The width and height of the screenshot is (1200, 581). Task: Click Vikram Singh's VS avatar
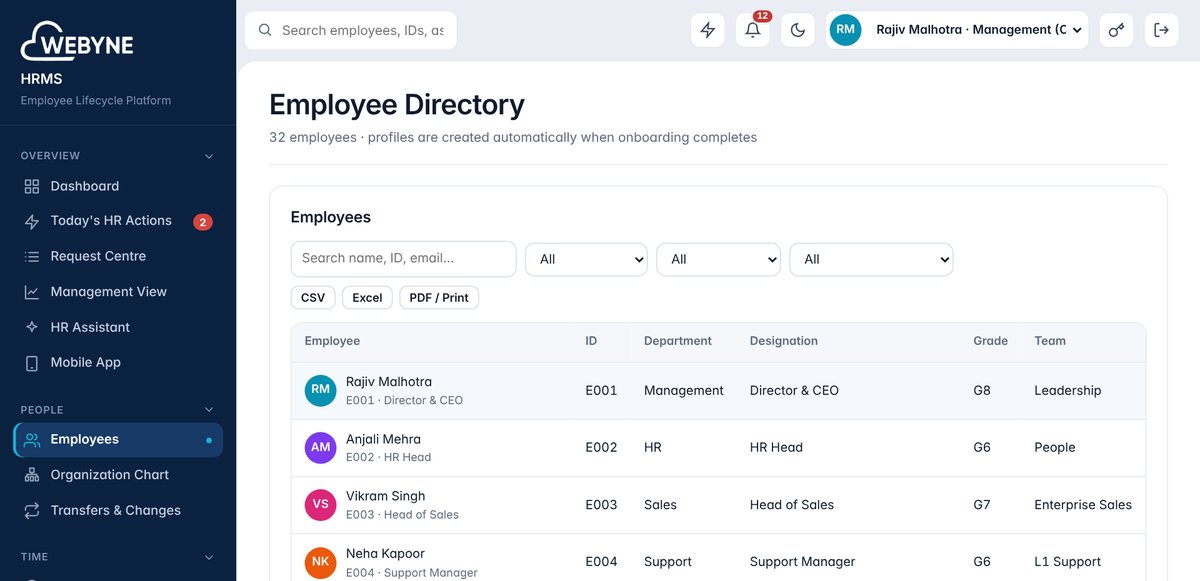point(321,504)
